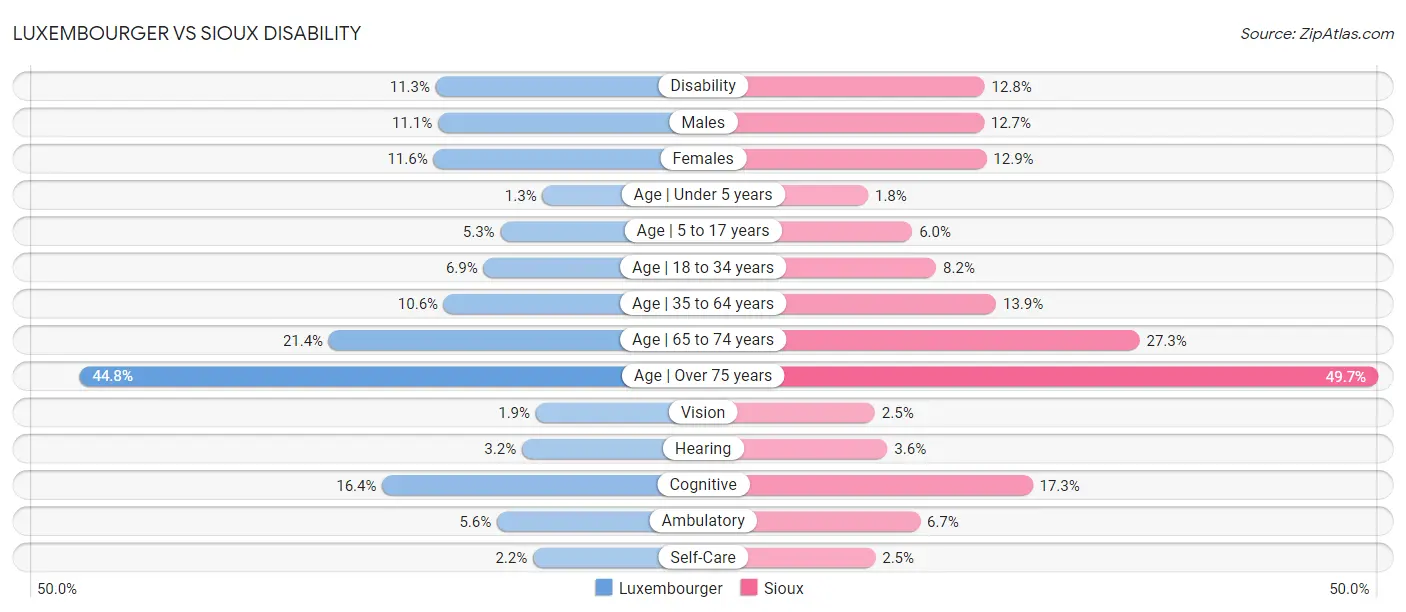This screenshot has height=612, width=1406.
Task: Select the Vision category label
Action: click(x=703, y=413)
